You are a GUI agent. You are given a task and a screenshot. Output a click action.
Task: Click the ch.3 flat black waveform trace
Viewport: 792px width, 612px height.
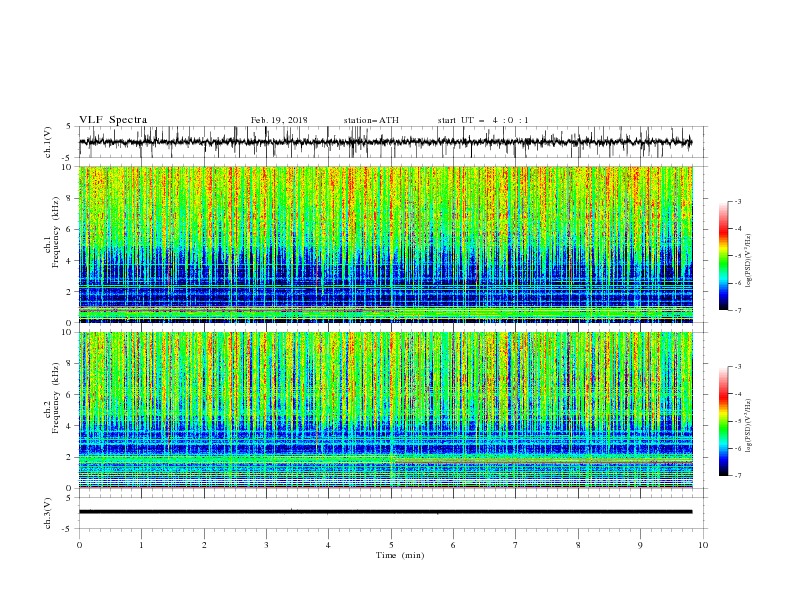pos(385,512)
